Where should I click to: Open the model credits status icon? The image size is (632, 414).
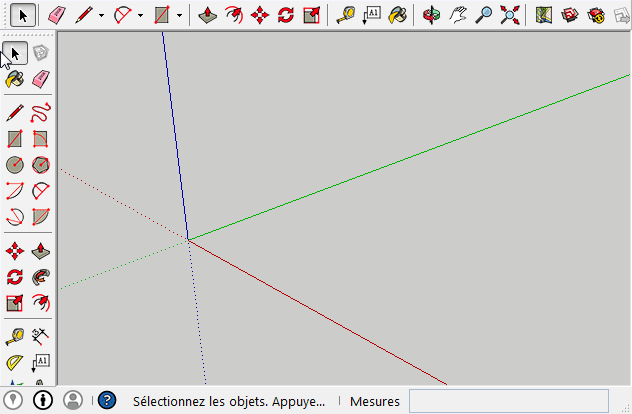click(x=43, y=400)
